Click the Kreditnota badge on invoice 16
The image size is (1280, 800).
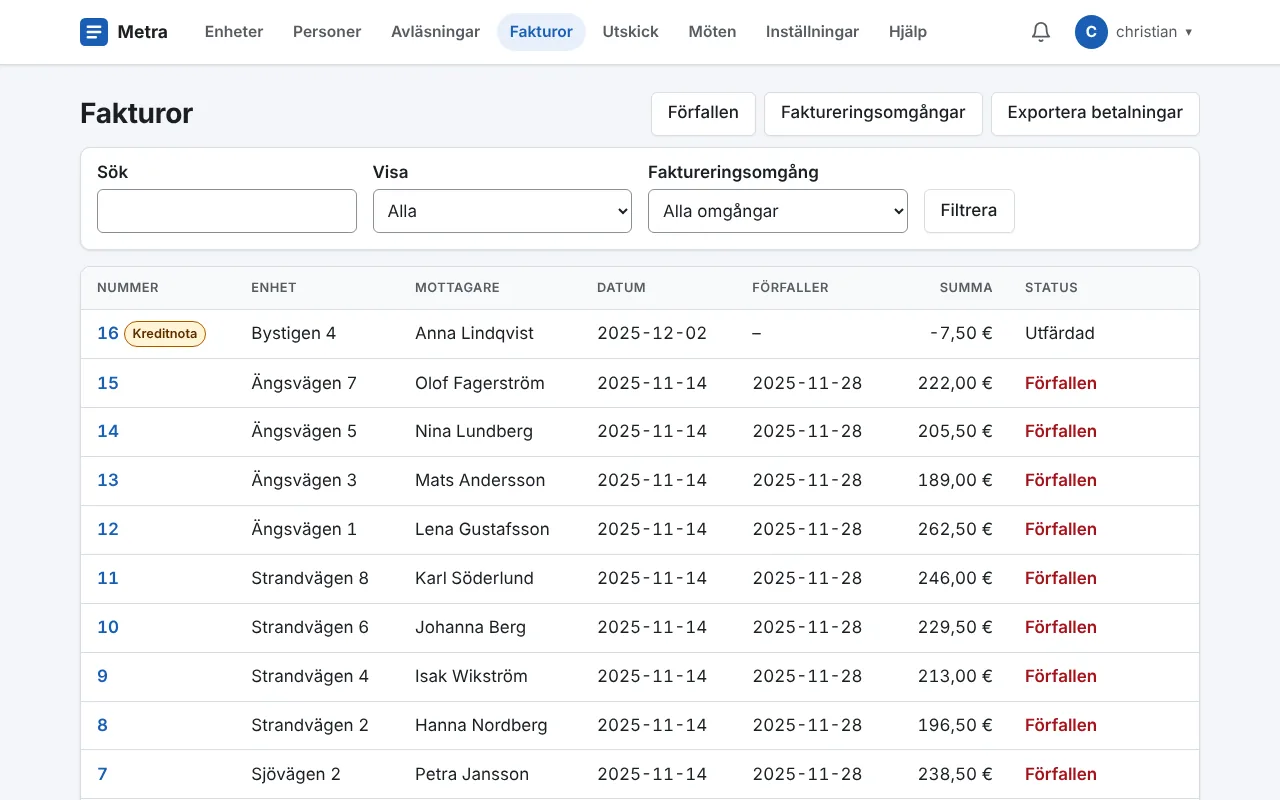coord(165,334)
